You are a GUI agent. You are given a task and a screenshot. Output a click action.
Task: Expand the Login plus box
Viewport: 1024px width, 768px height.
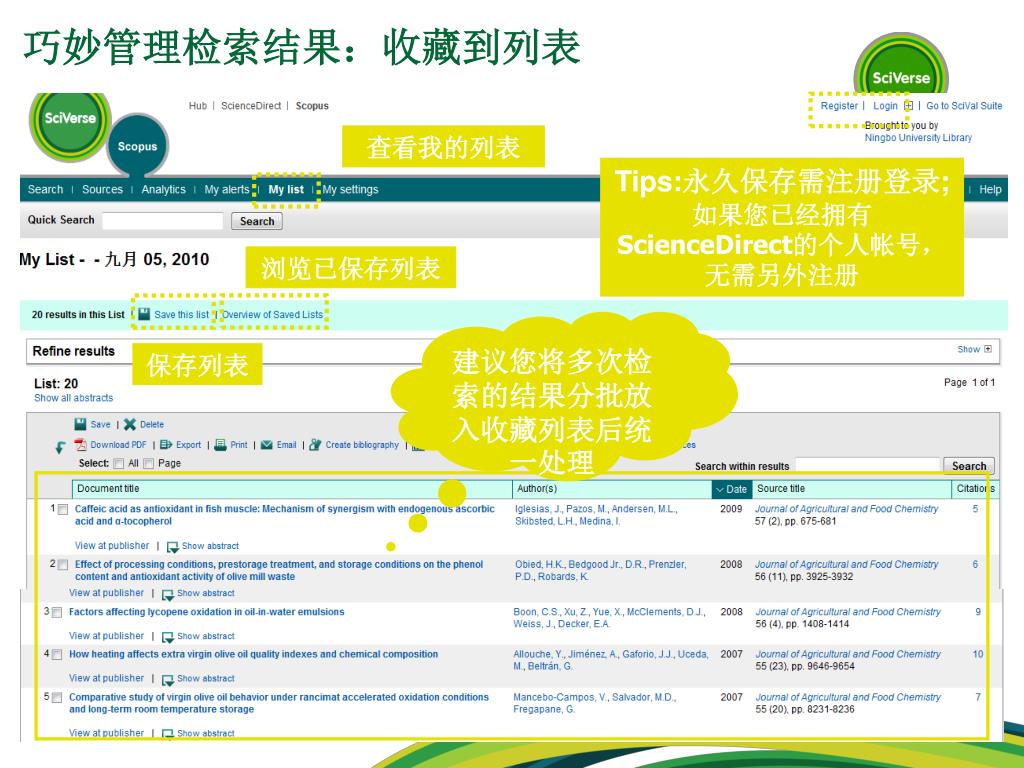click(x=908, y=106)
